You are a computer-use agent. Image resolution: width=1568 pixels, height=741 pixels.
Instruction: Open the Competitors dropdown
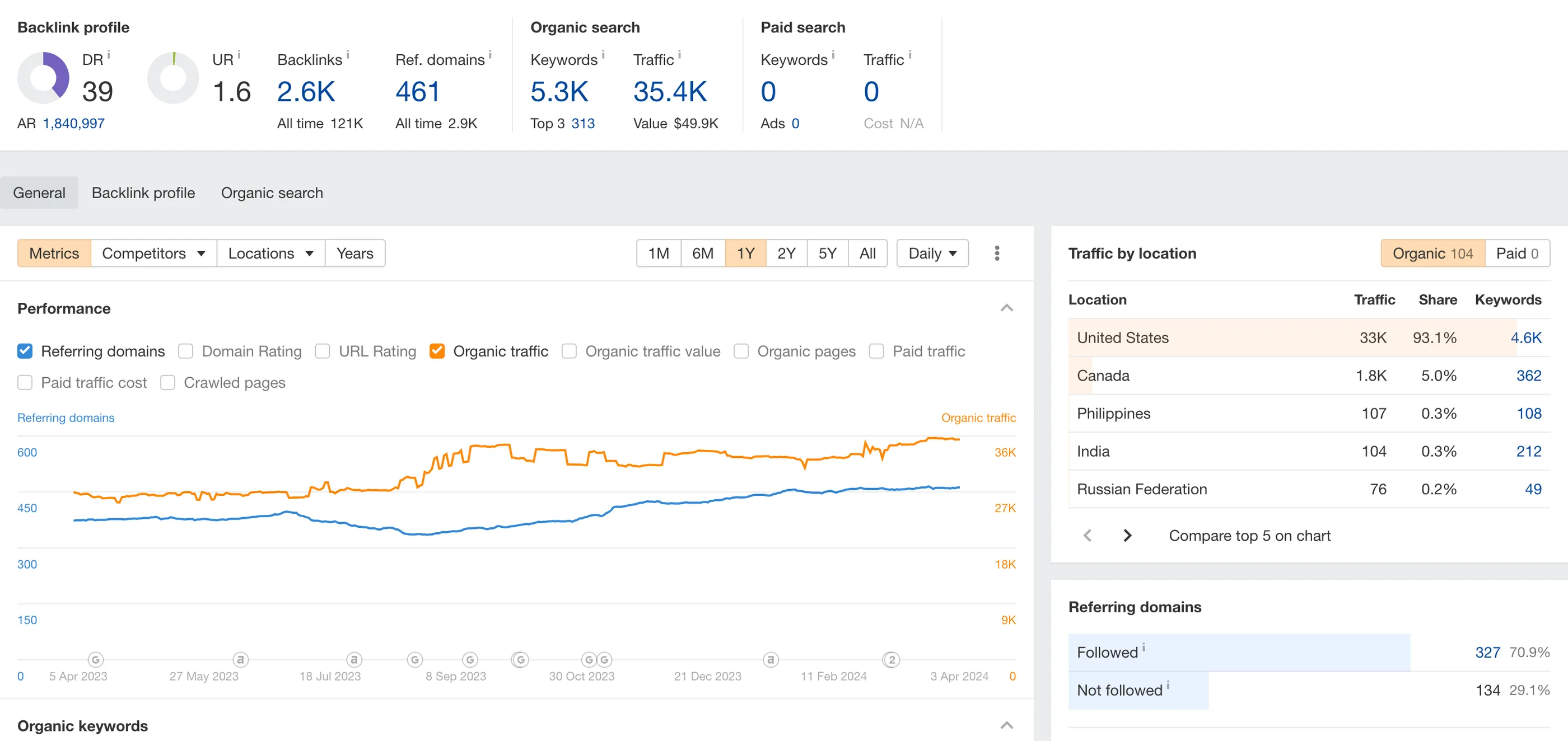coord(153,253)
